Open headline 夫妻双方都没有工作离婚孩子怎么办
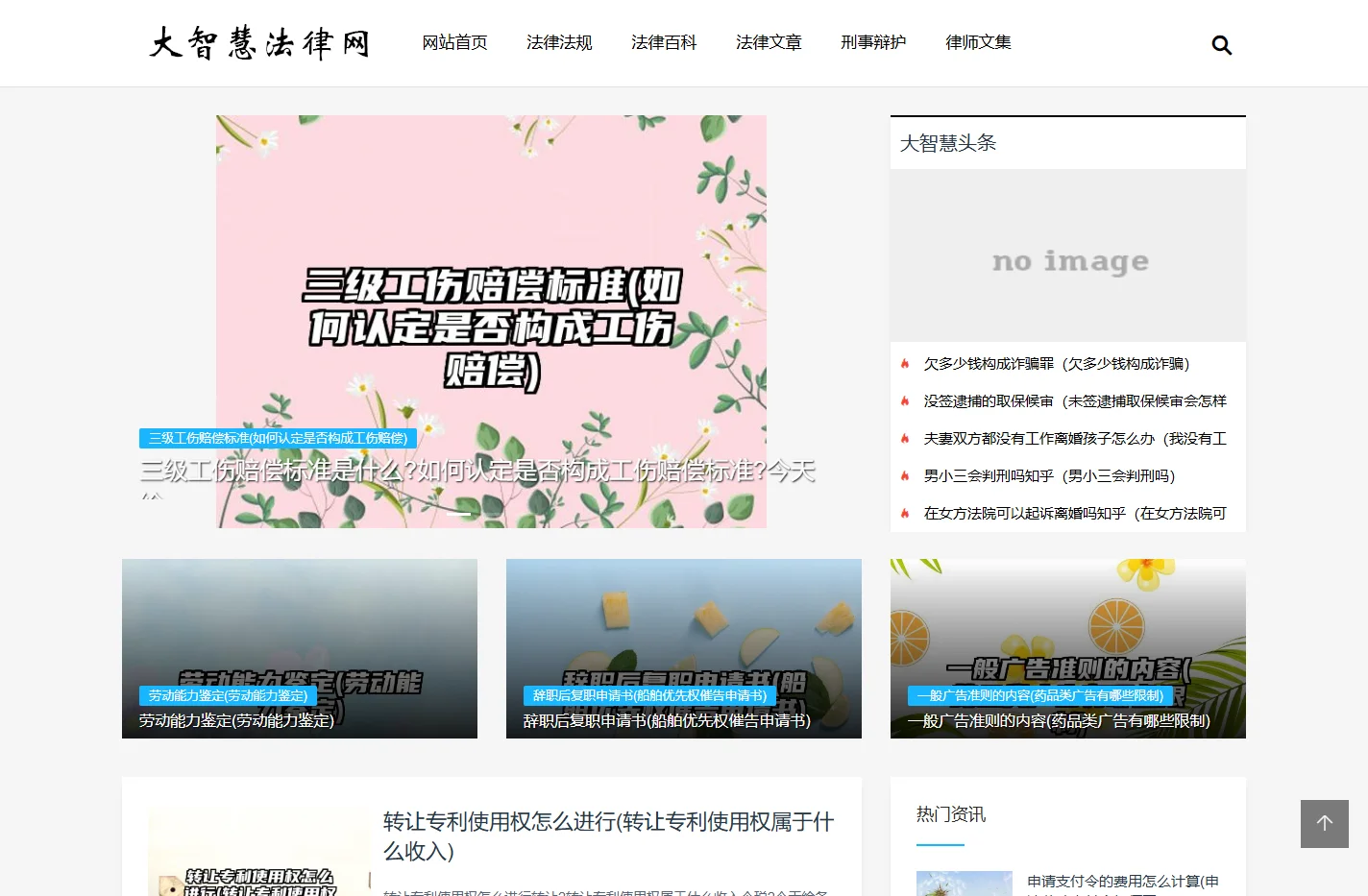This screenshot has height=896, width=1368. [x=1075, y=439]
